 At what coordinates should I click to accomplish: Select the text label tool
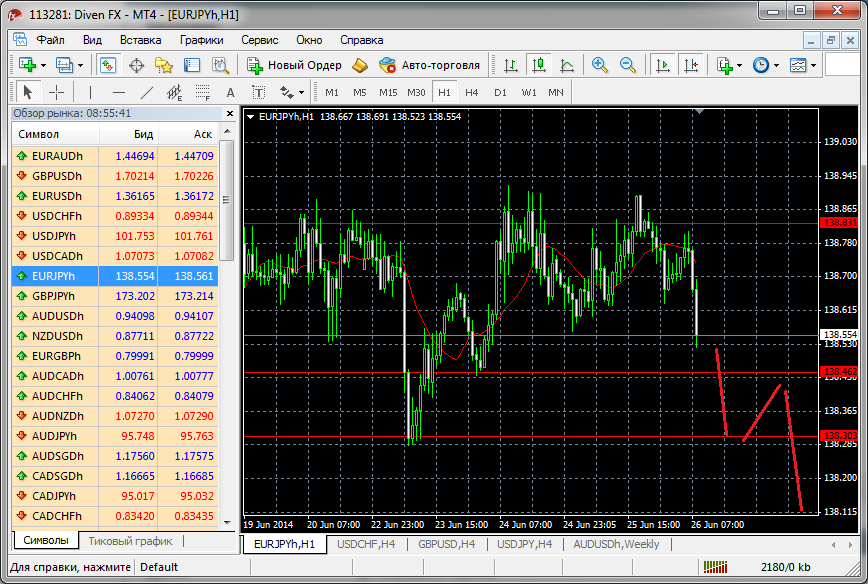coord(259,92)
